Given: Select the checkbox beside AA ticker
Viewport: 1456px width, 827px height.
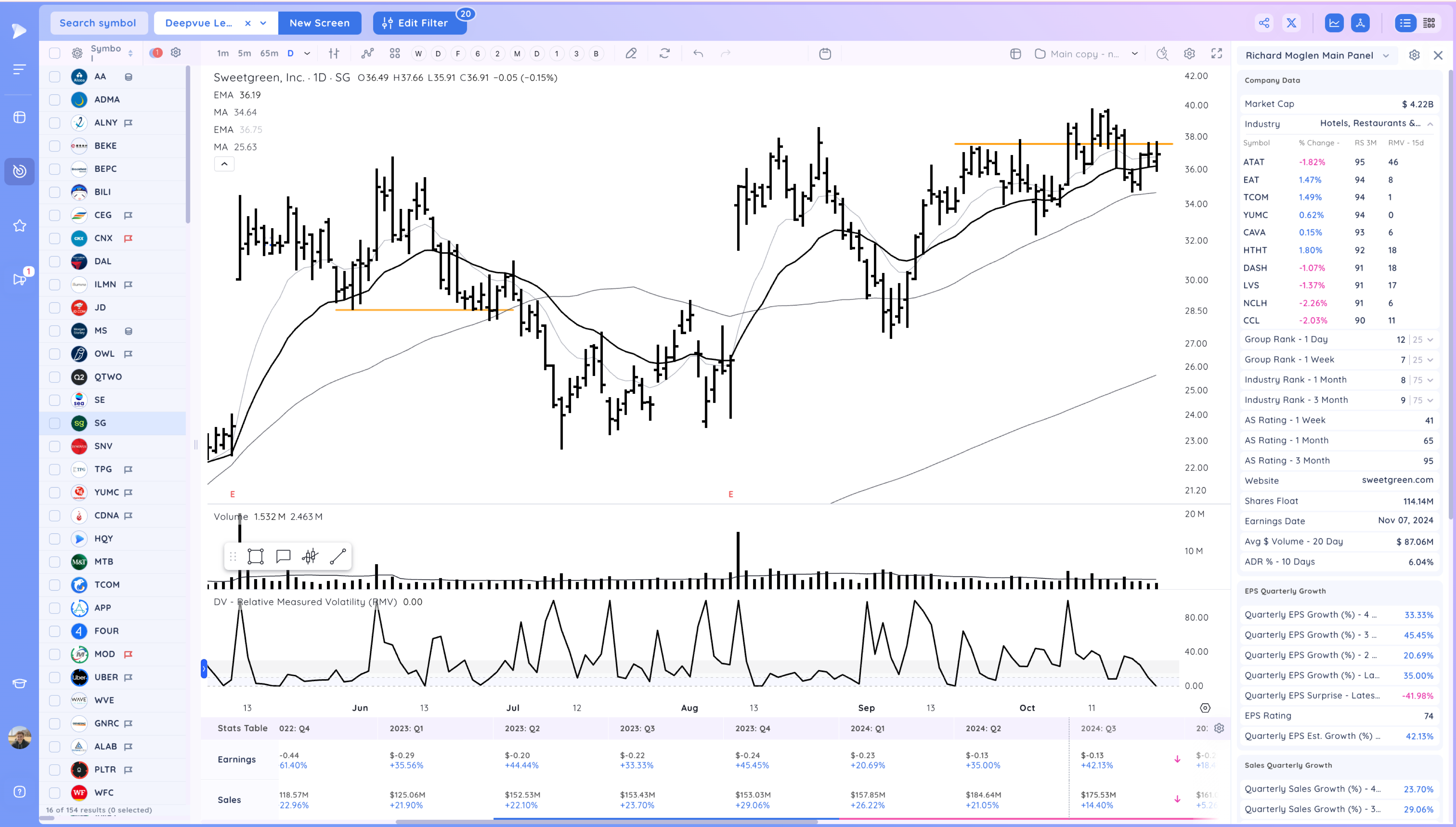Looking at the screenshot, I should click(x=54, y=76).
